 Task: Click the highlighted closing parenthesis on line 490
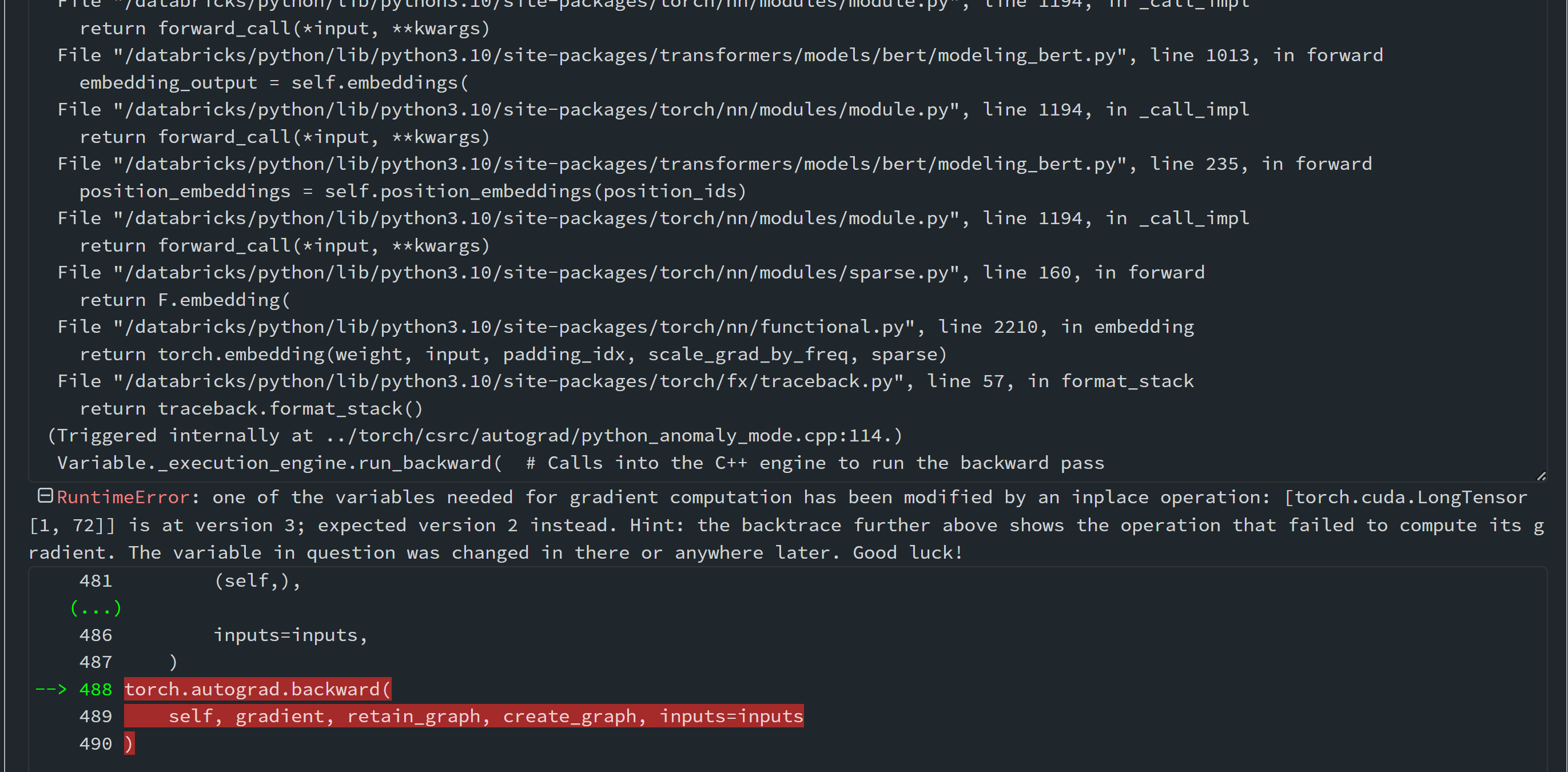click(129, 743)
